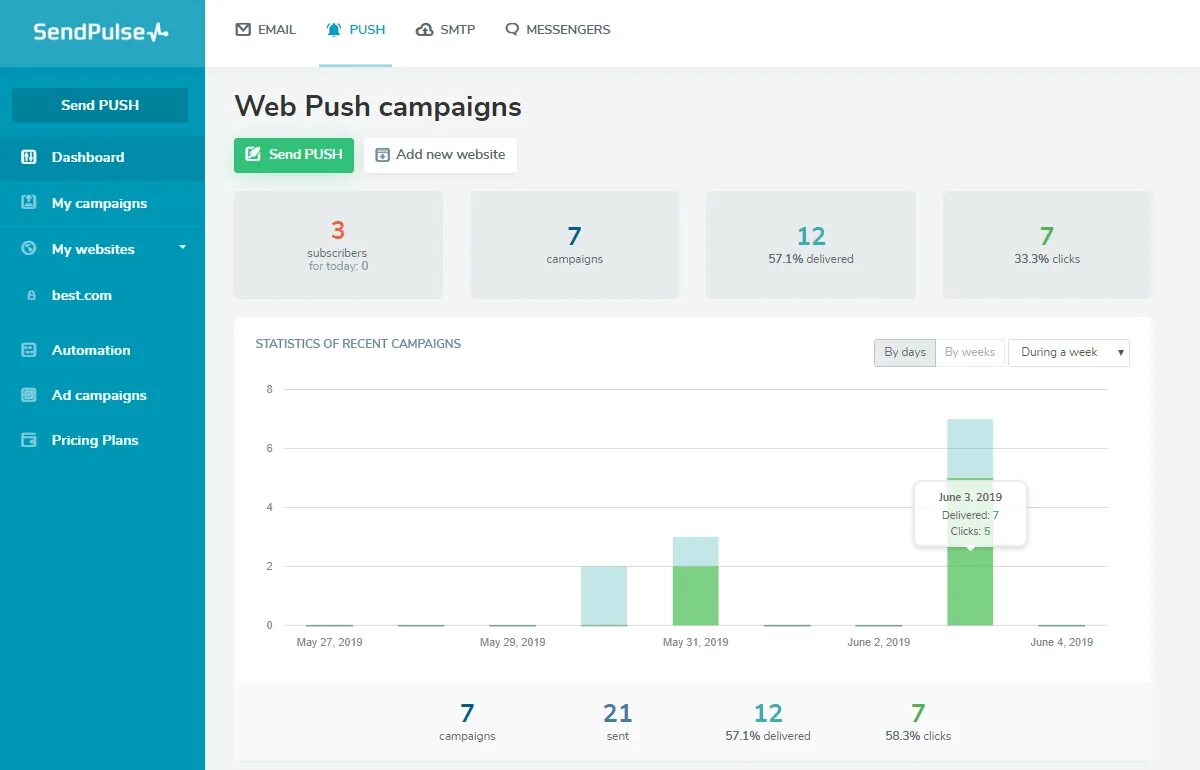The image size is (1200, 770).
Task: Click the May 27, 2019 axis label
Action: [330, 642]
